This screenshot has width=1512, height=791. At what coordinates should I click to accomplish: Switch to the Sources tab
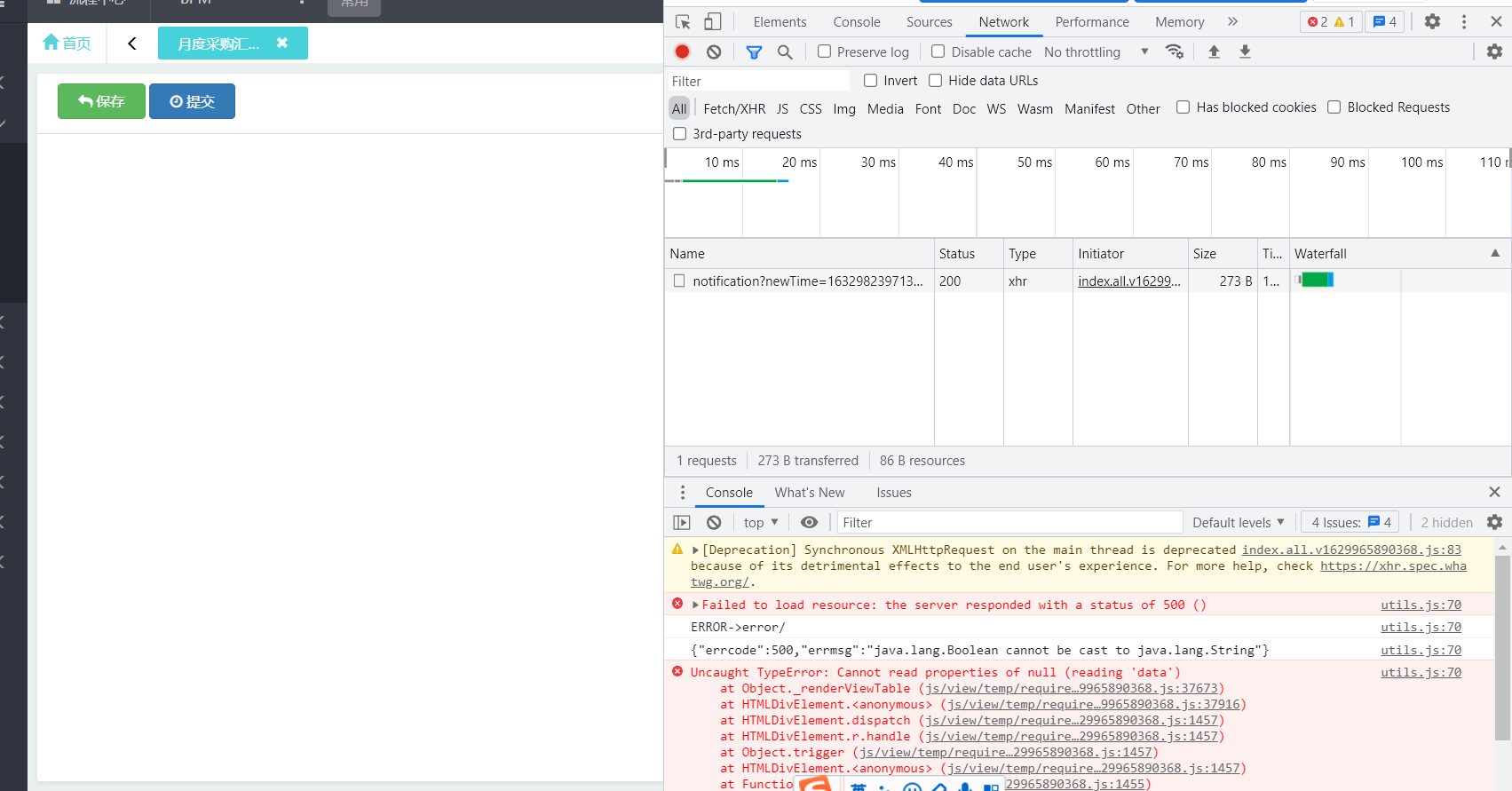coord(929,22)
